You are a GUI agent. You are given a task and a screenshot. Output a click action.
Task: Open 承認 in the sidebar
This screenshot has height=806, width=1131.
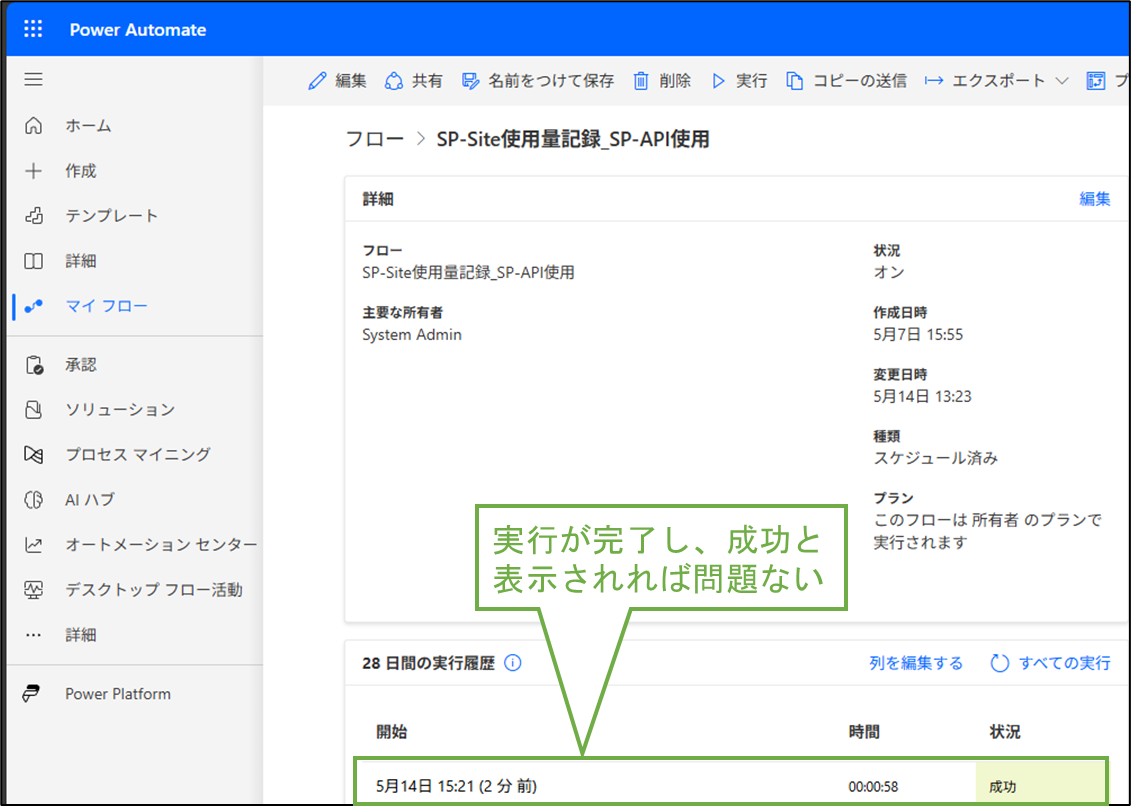[x=81, y=365]
